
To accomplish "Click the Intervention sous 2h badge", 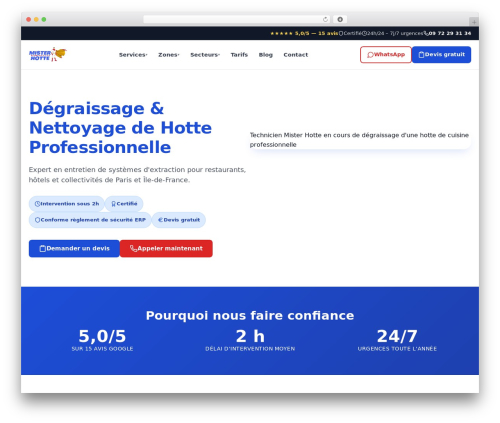I will point(66,204).
